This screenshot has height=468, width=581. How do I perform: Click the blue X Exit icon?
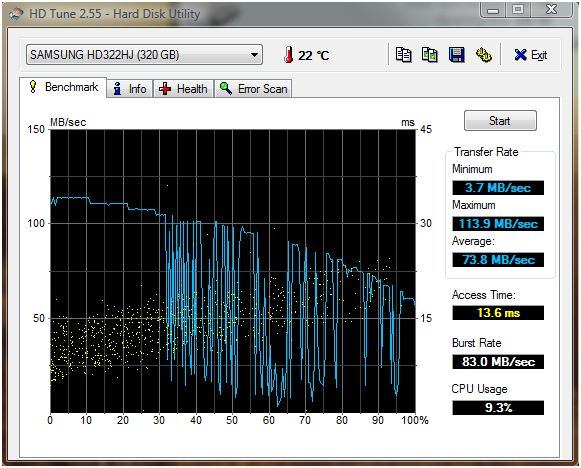coord(520,55)
